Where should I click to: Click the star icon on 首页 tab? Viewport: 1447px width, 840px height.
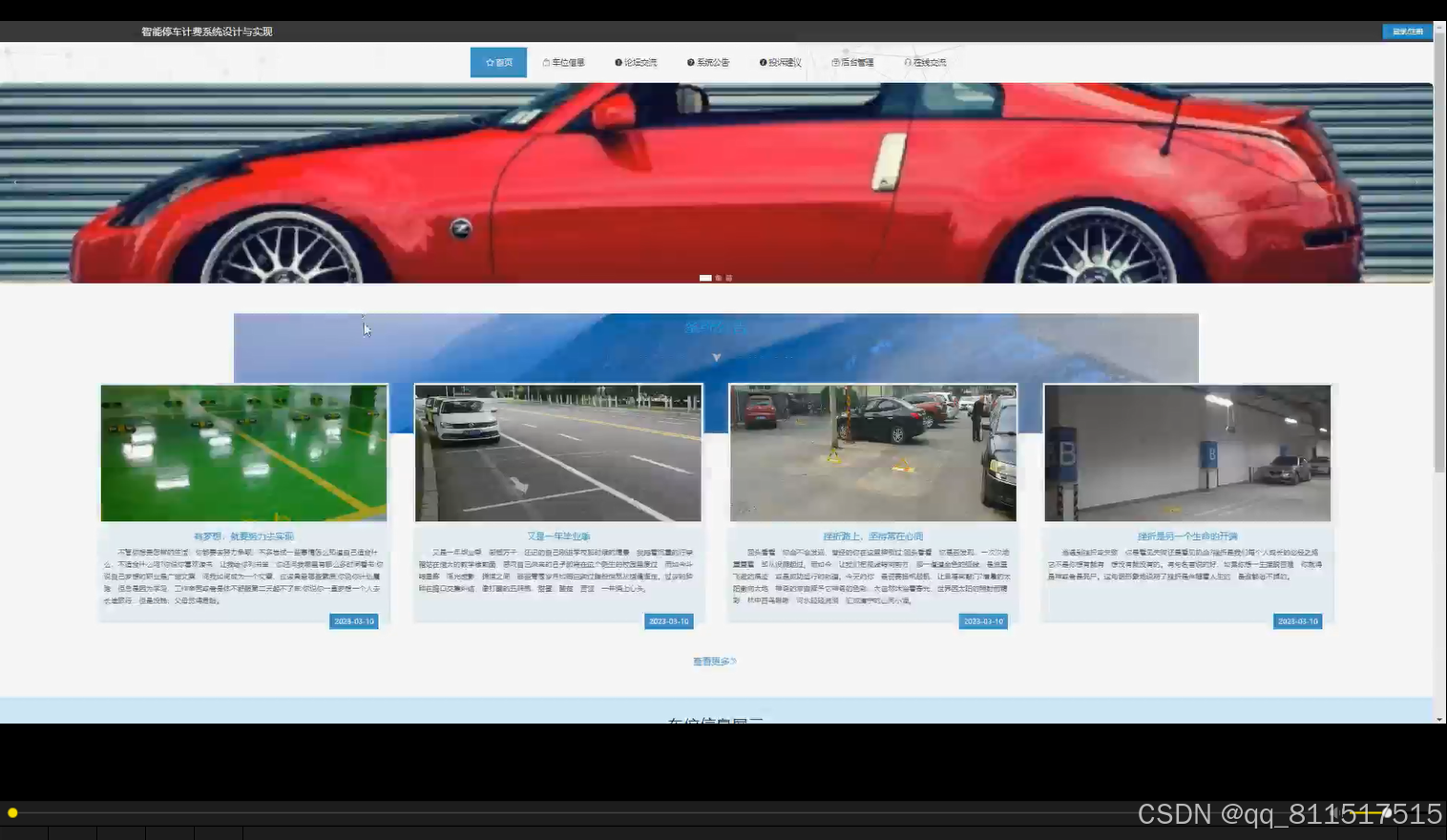tap(490, 62)
